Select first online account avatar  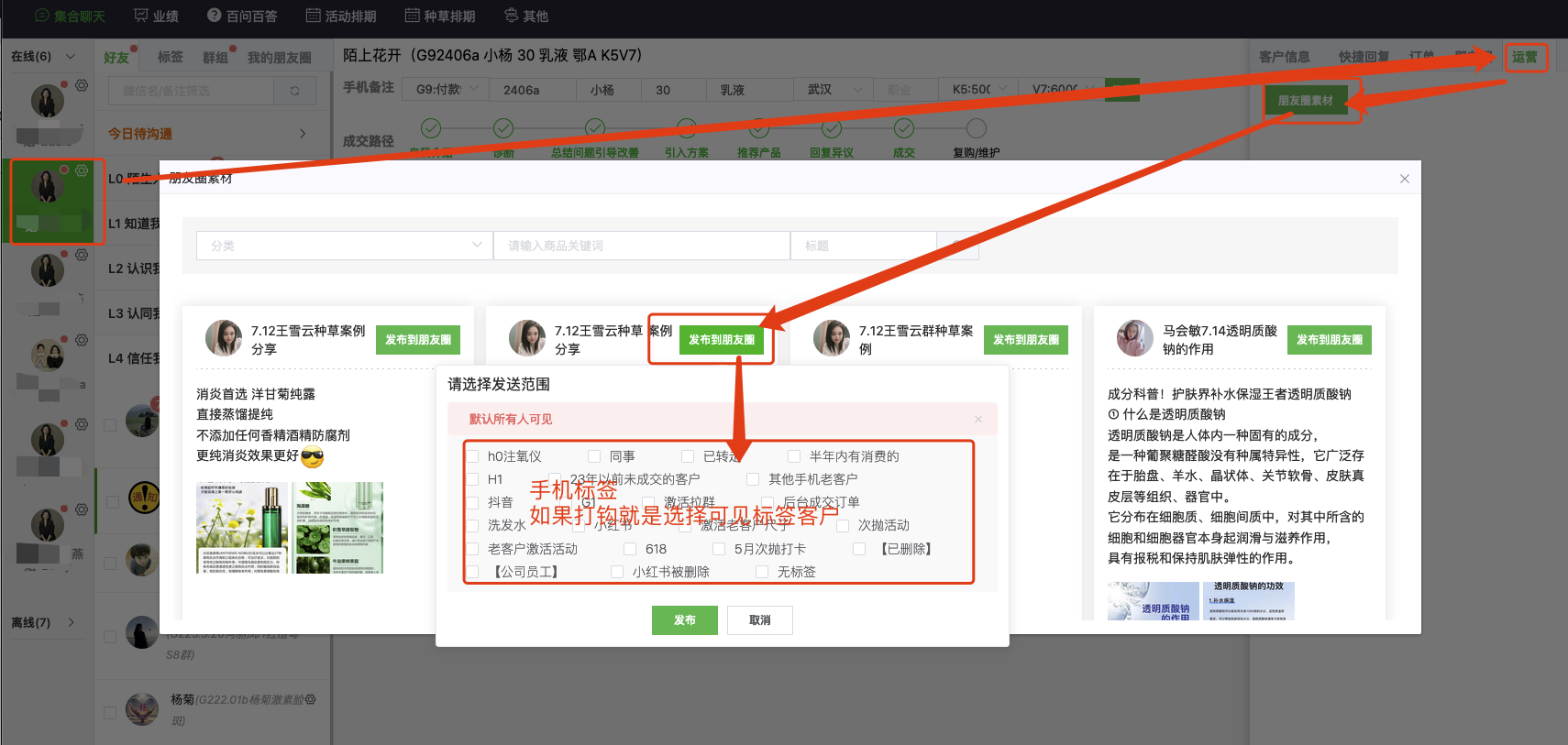coord(48,100)
